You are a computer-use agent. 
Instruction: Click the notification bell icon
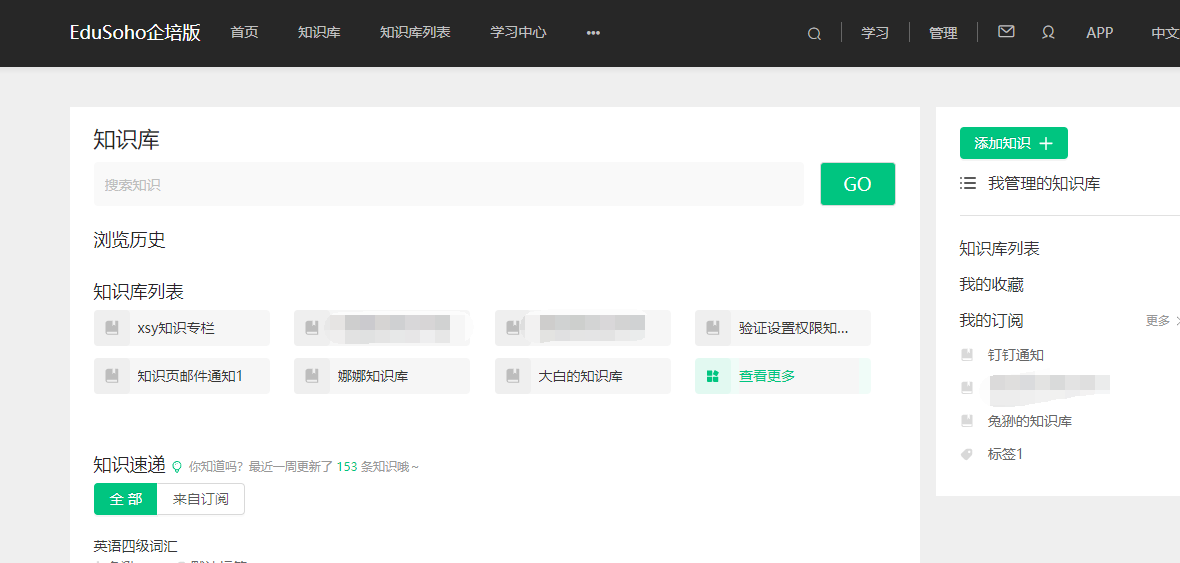pos(1048,32)
